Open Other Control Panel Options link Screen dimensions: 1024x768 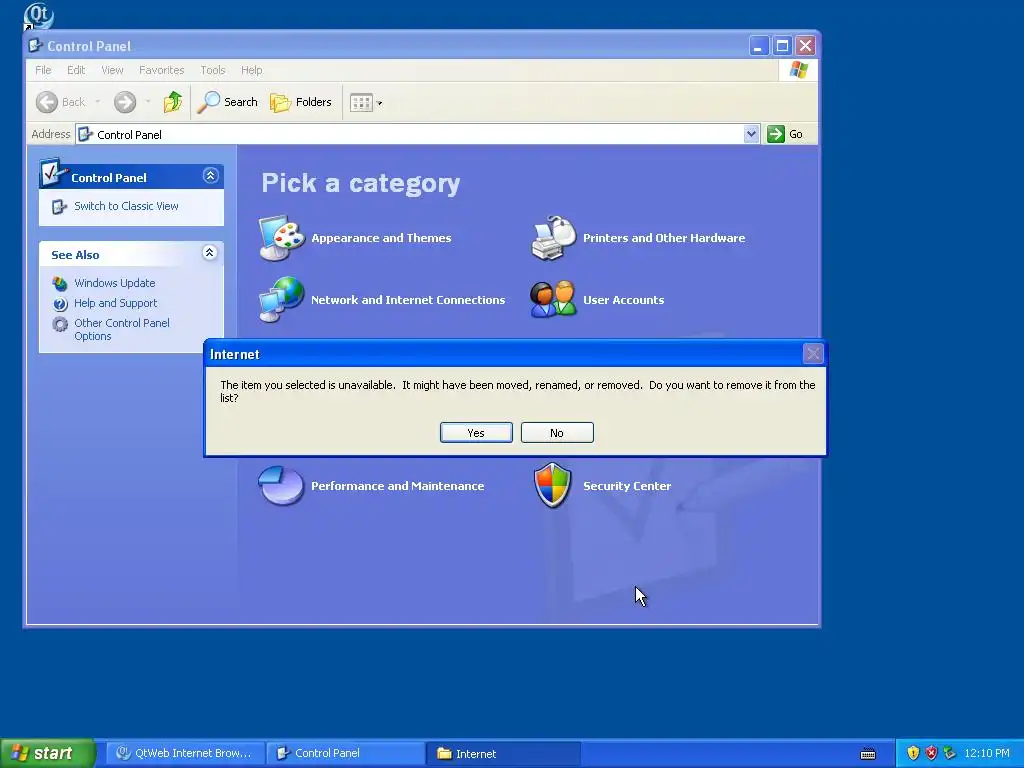click(121, 329)
